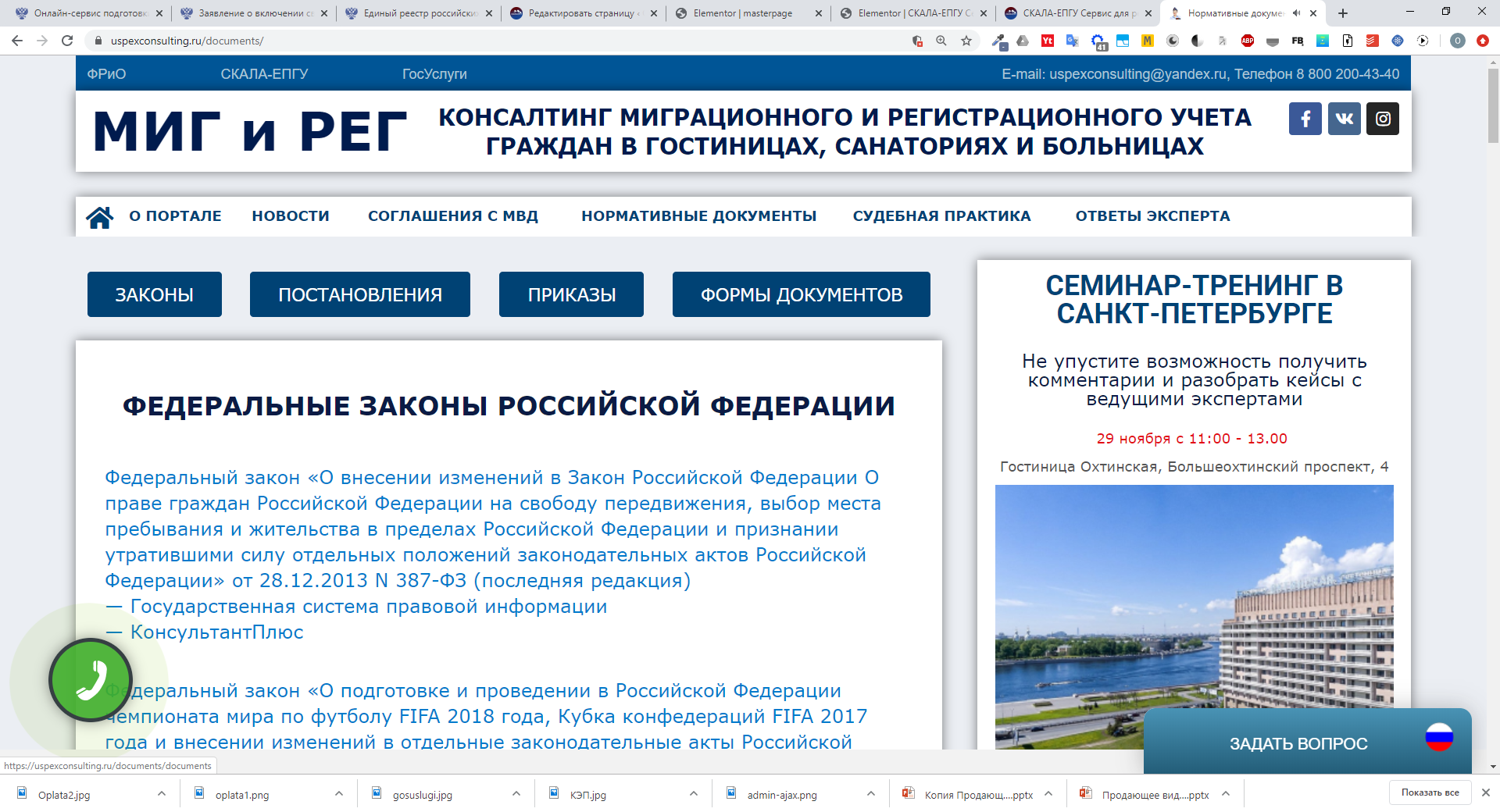
Task: Open Государственная система правовой информации link
Action: click(x=369, y=607)
